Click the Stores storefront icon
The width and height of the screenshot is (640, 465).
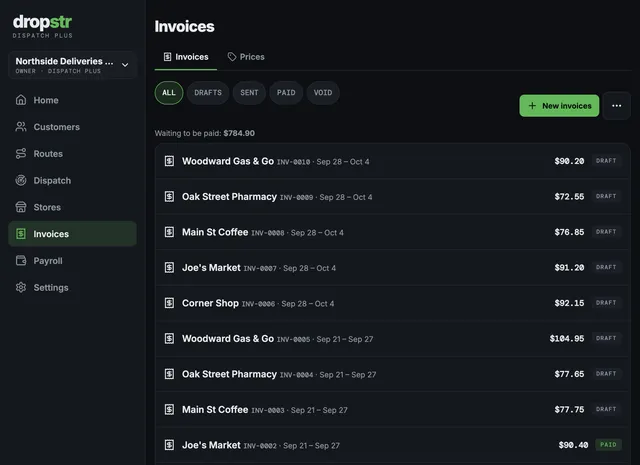coord(21,207)
